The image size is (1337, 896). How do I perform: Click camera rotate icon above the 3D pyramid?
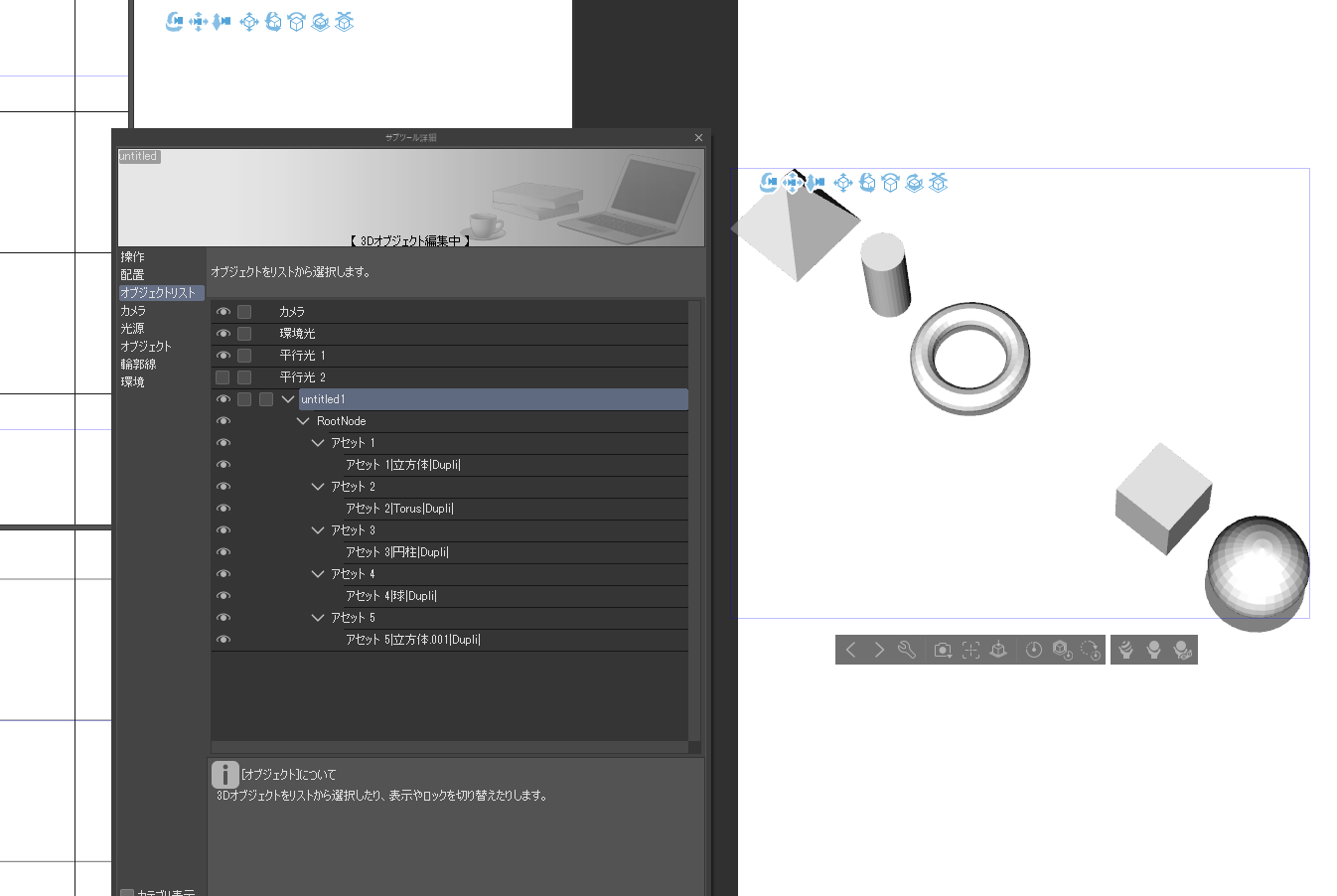coord(769,182)
